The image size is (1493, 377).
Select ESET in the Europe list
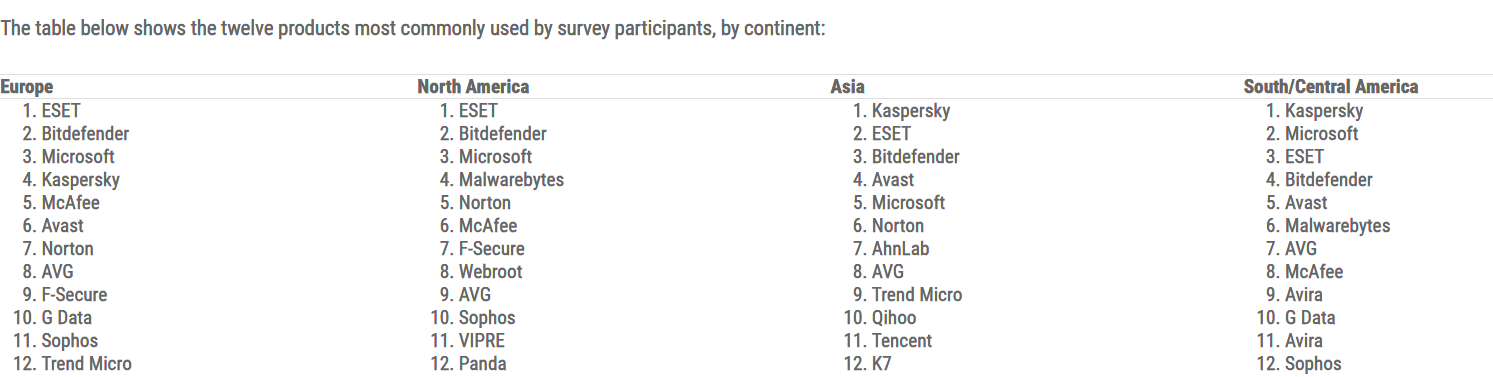coord(61,111)
